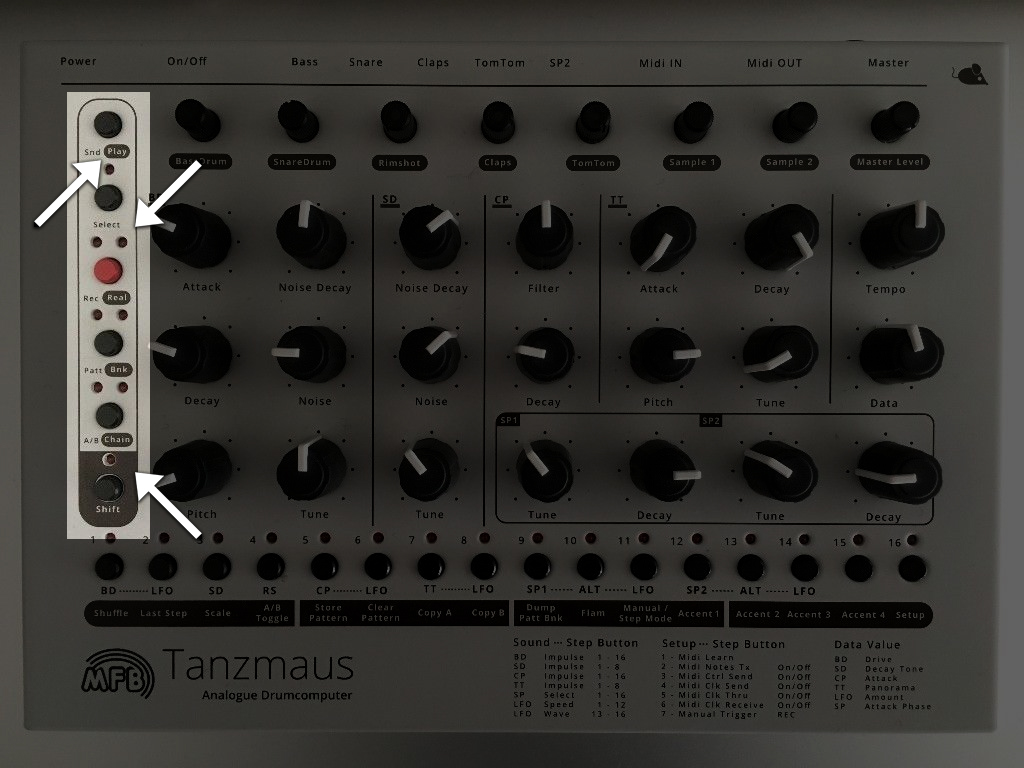Tap the Power label
Screen dimensions: 1024x768
point(78,61)
